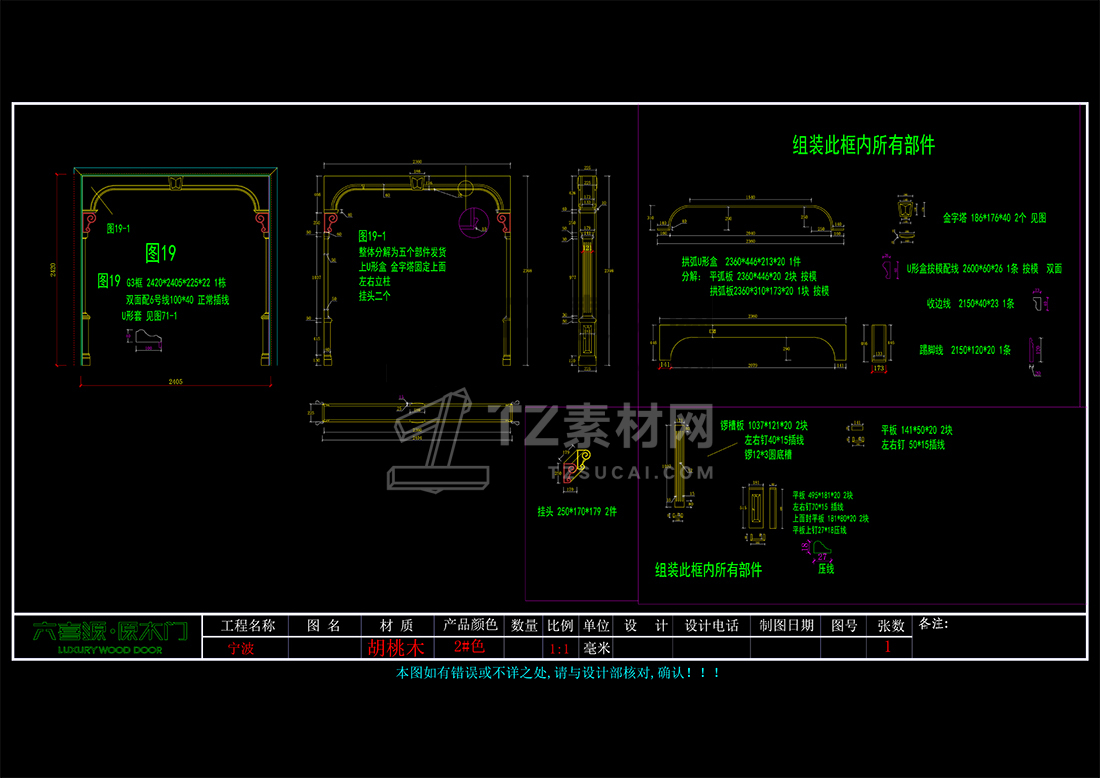Select the red 2405 width dimension
Screen dimensions: 1100x778
[x=175, y=382]
